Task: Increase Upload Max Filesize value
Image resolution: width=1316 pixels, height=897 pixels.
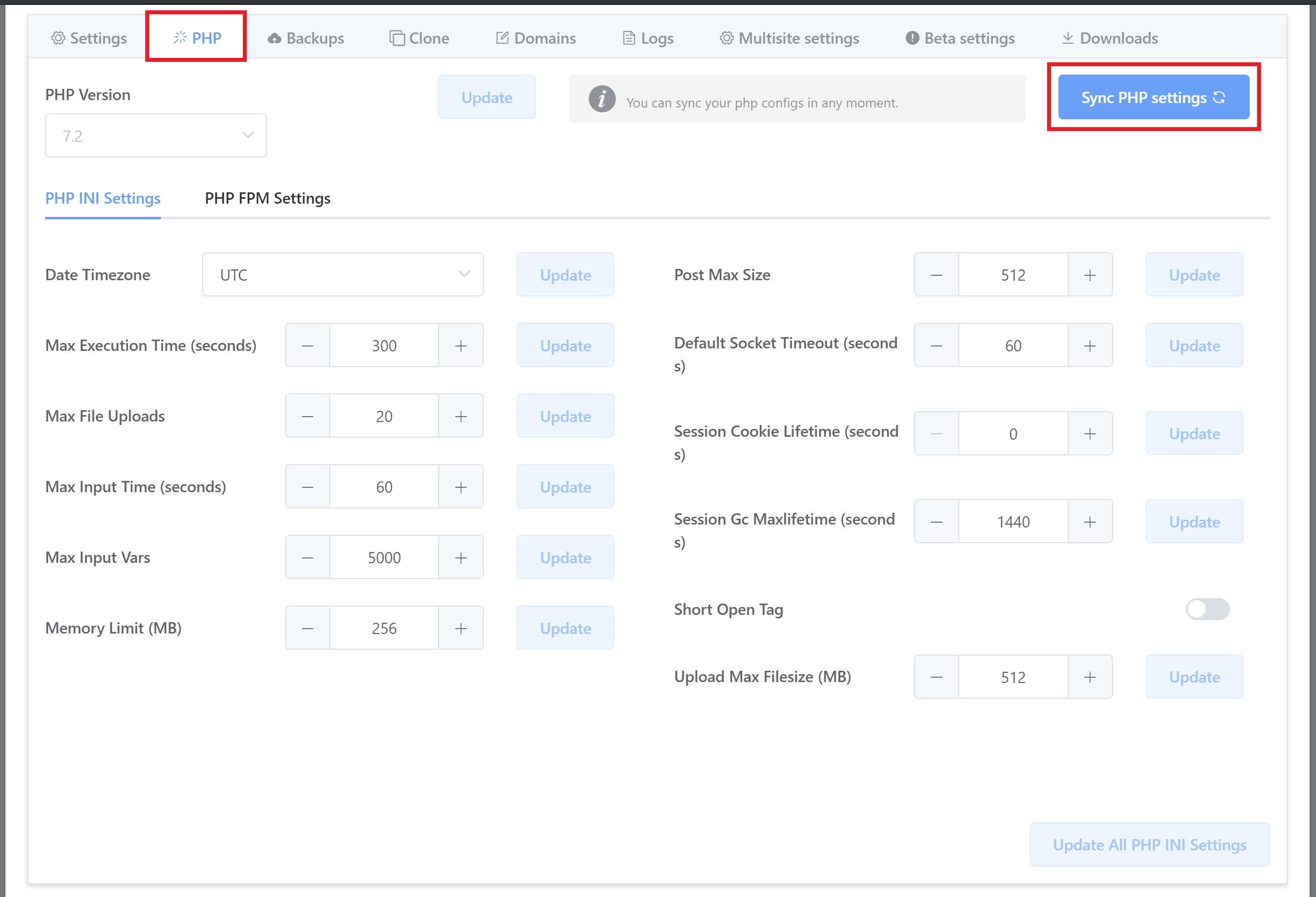Action: pyautogui.click(x=1090, y=677)
